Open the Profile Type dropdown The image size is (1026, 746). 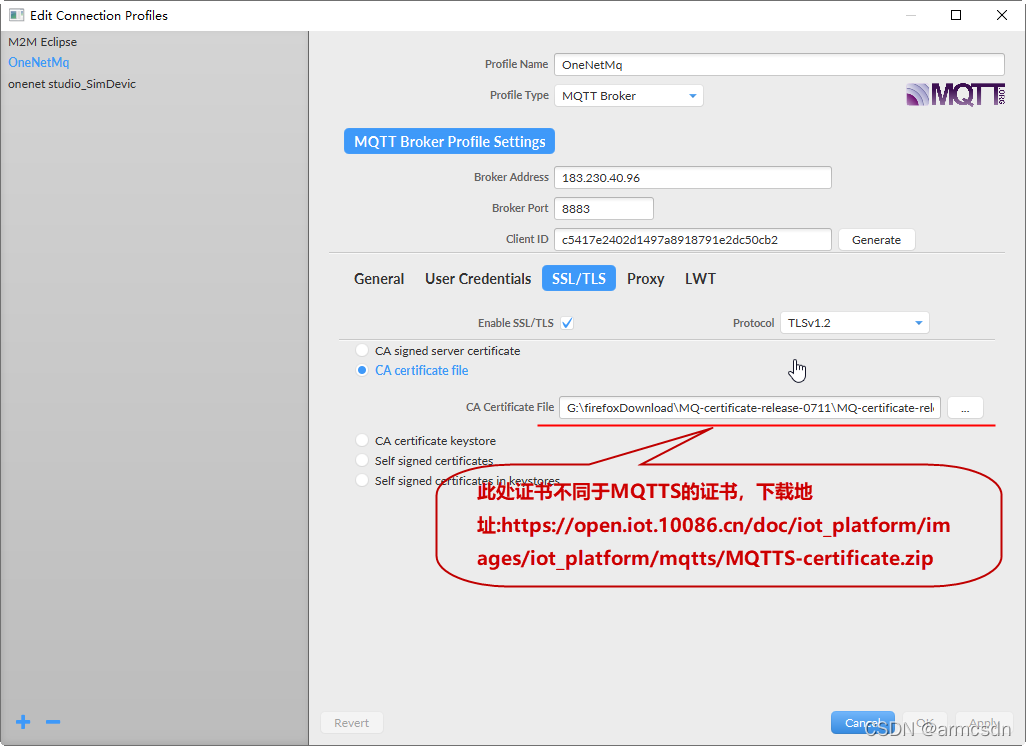(629, 96)
